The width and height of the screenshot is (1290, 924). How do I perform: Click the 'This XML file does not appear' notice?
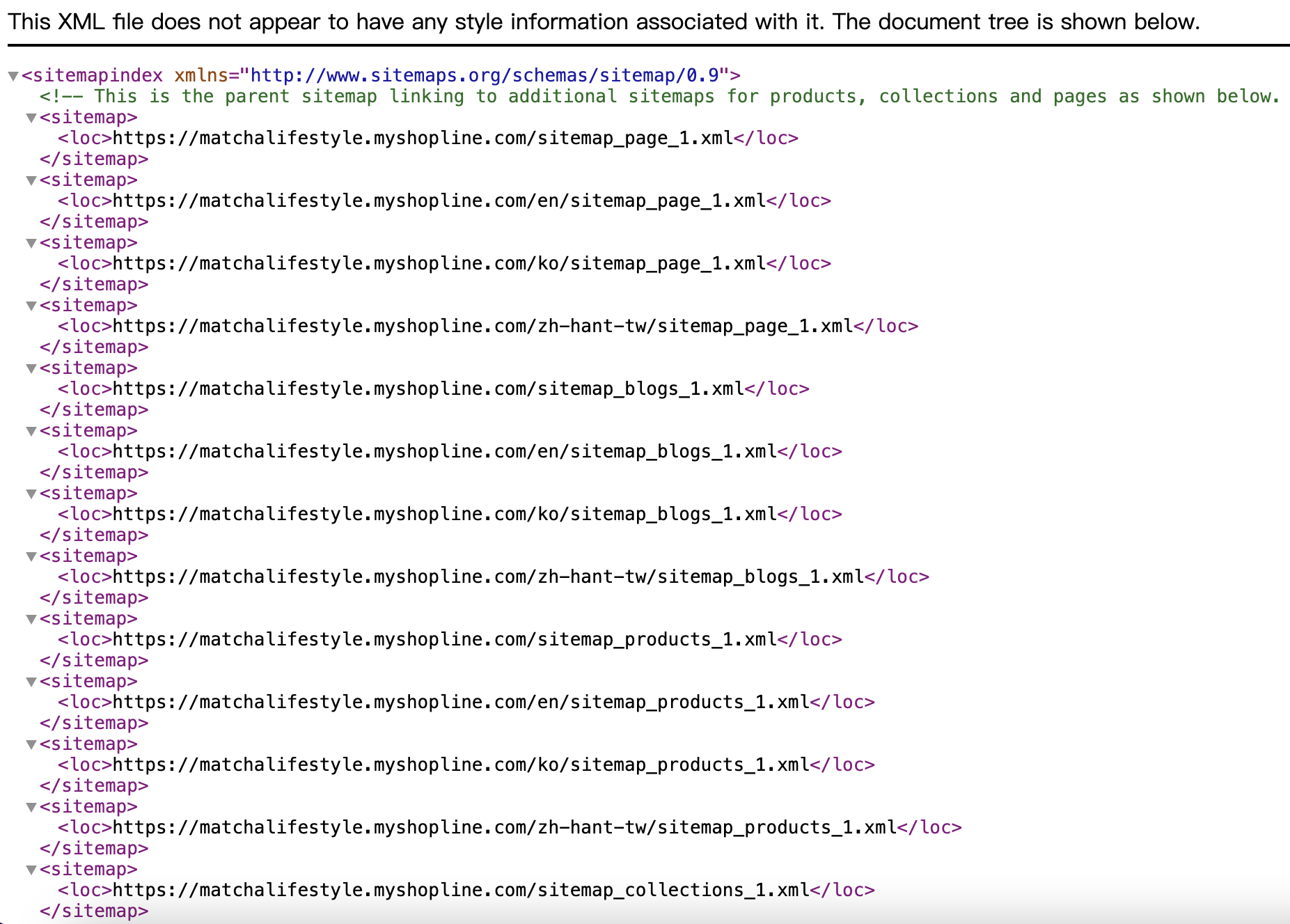click(x=604, y=22)
